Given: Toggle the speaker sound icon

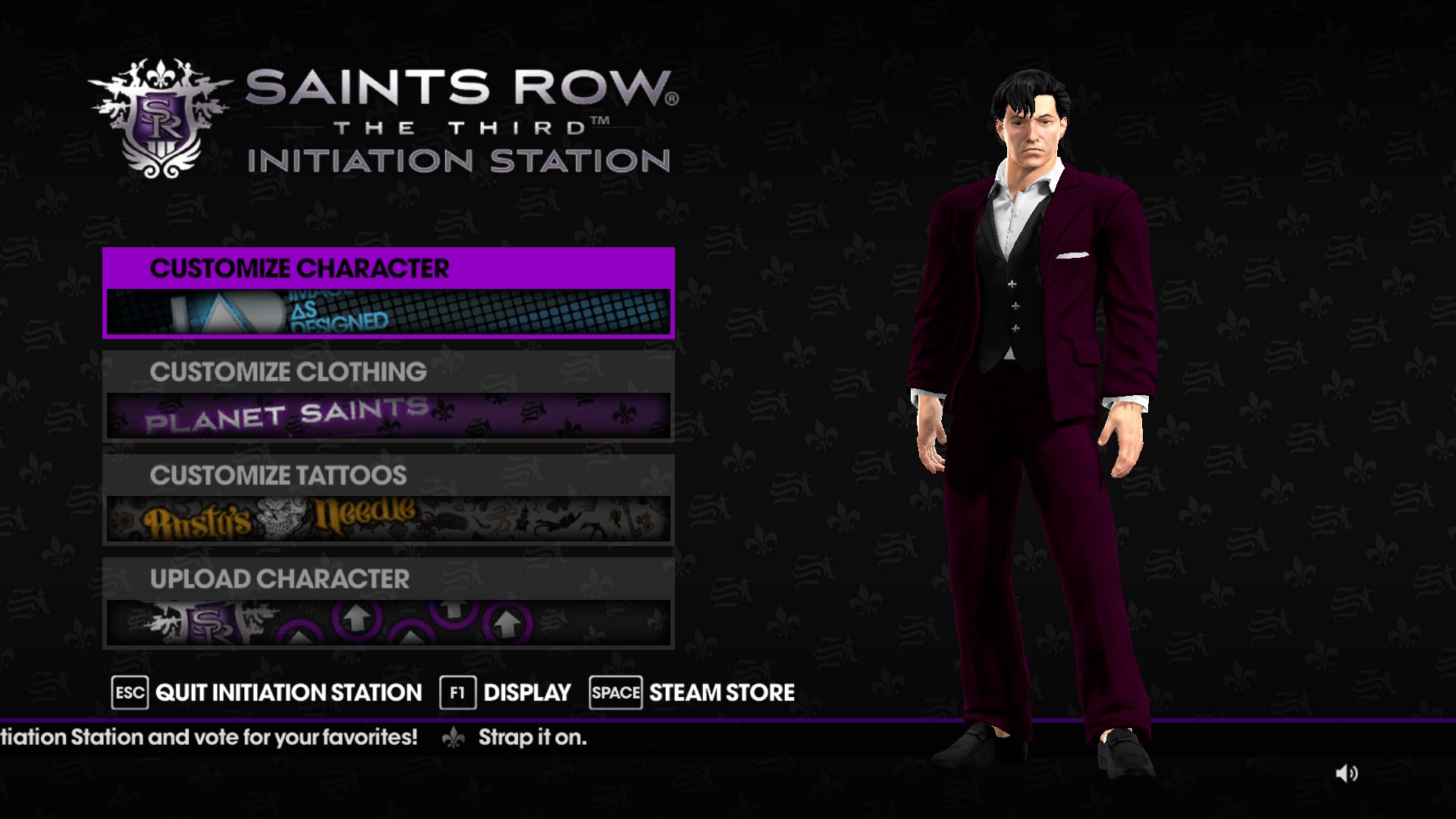Looking at the screenshot, I should tap(1347, 773).
